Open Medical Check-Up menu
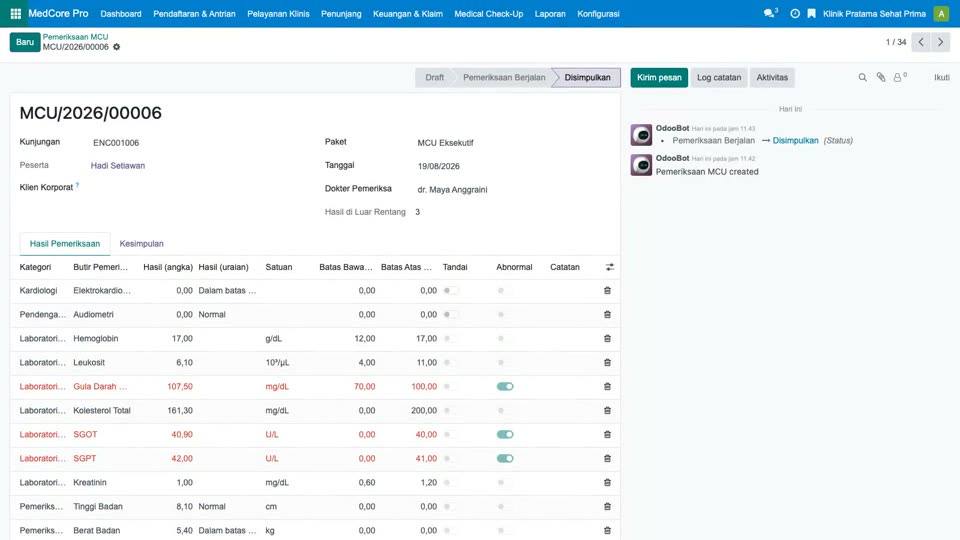 click(489, 13)
